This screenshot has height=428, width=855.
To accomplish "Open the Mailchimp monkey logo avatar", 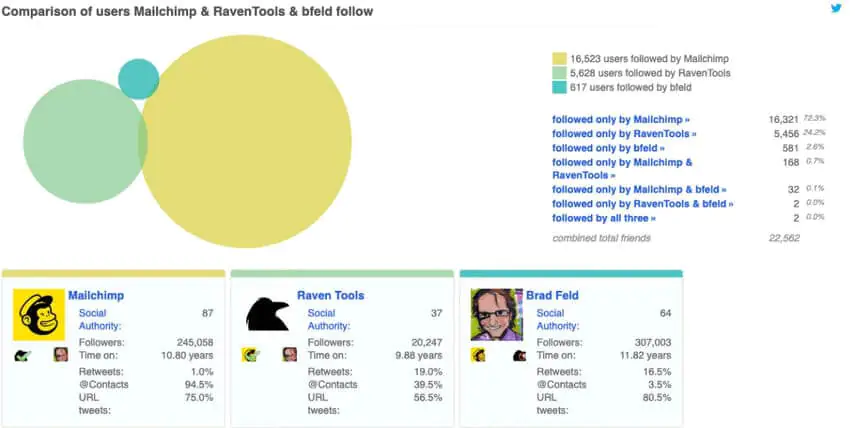I will [39, 315].
